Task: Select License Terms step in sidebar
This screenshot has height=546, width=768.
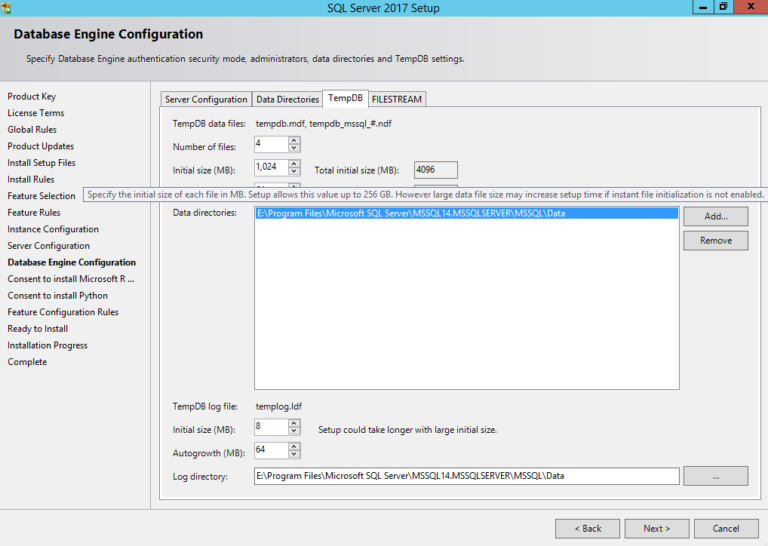Action: 36,113
